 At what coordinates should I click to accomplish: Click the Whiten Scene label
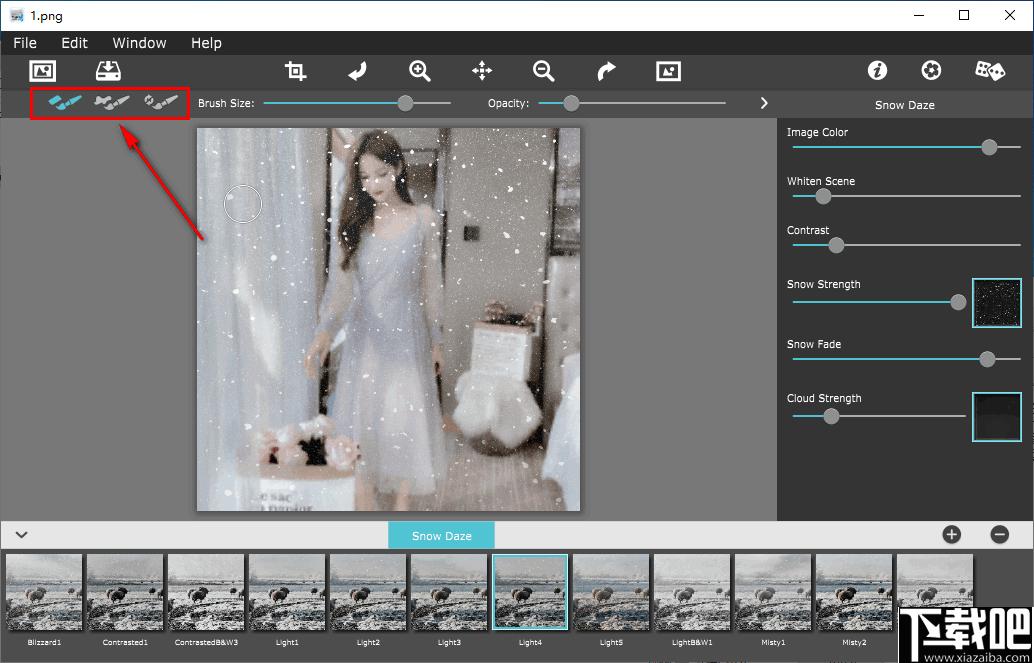(820, 181)
